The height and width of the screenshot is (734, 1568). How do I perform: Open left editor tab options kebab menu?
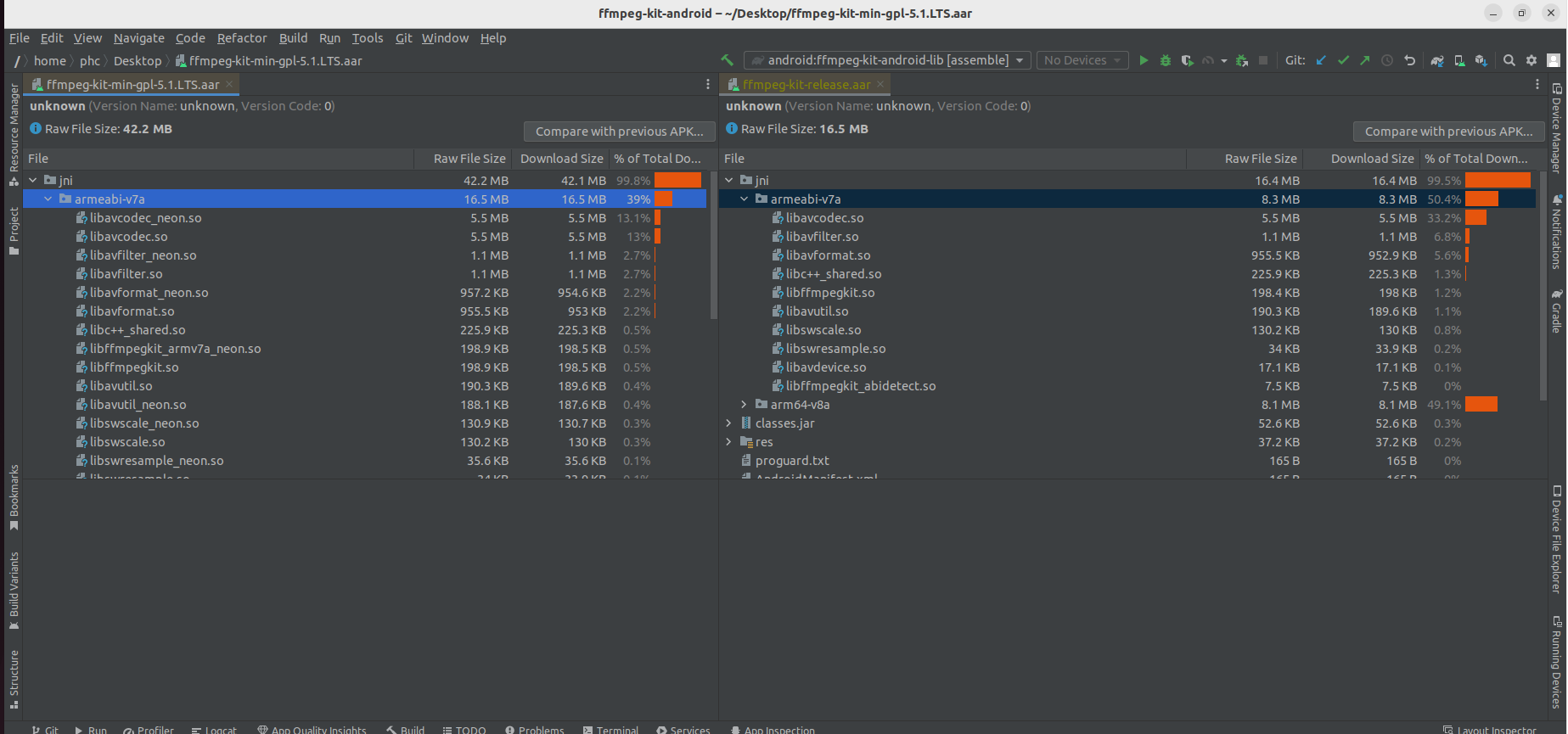[707, 84]
